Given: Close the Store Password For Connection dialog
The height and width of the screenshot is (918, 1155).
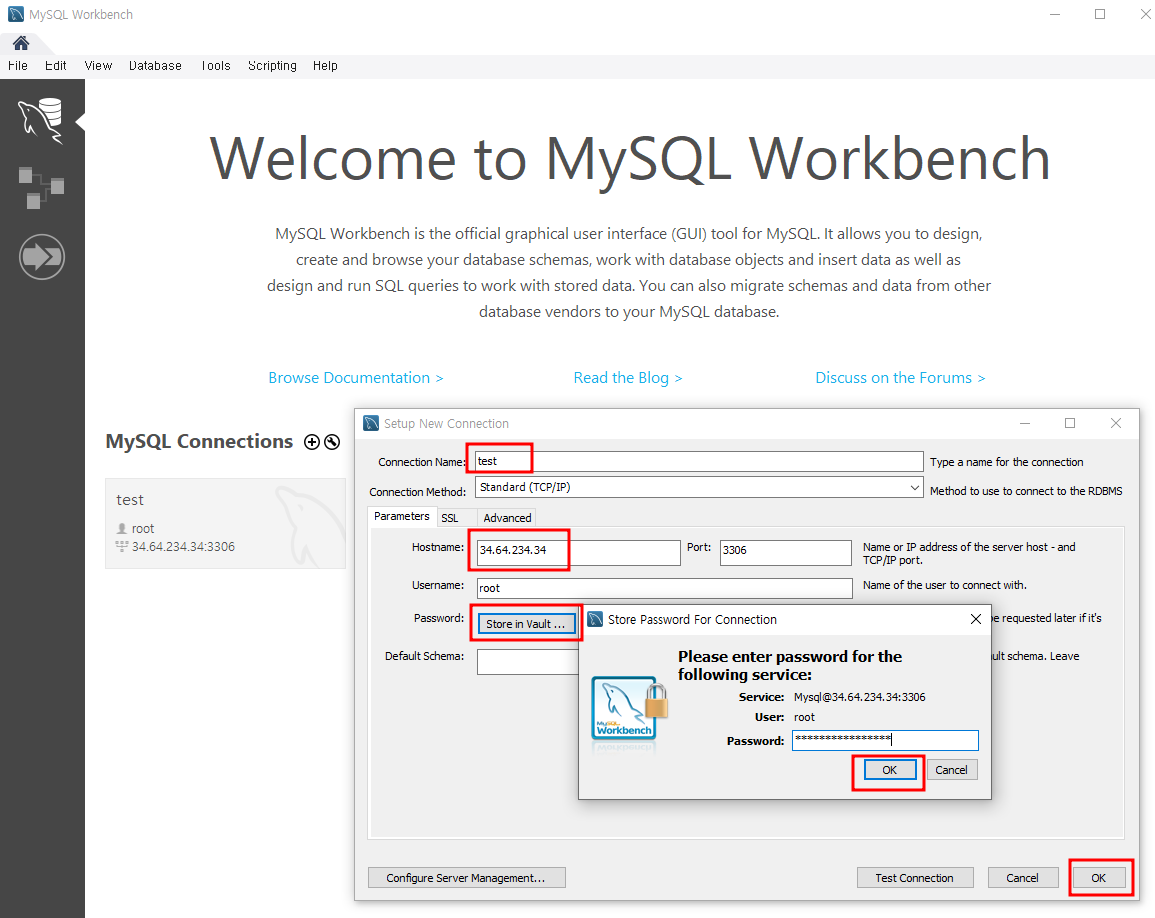Looking at the screenshot, I should point(975,619).
